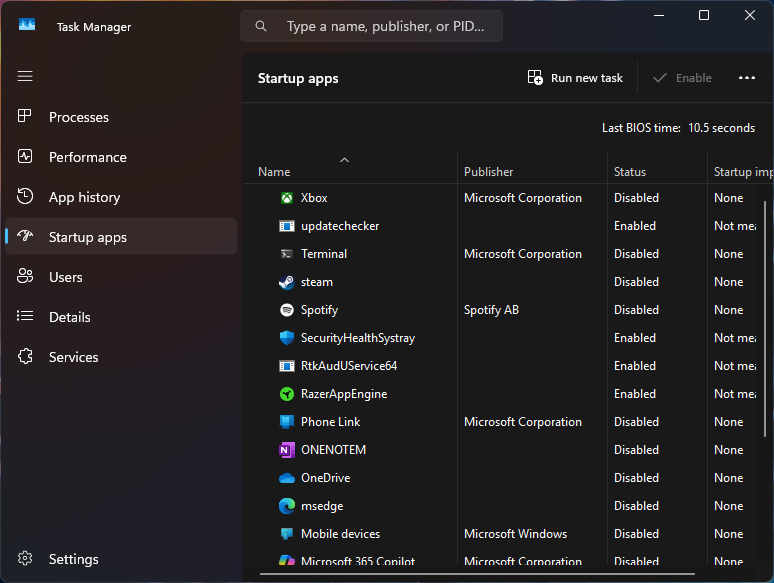Click the Details list icon

tap(25, 316)
